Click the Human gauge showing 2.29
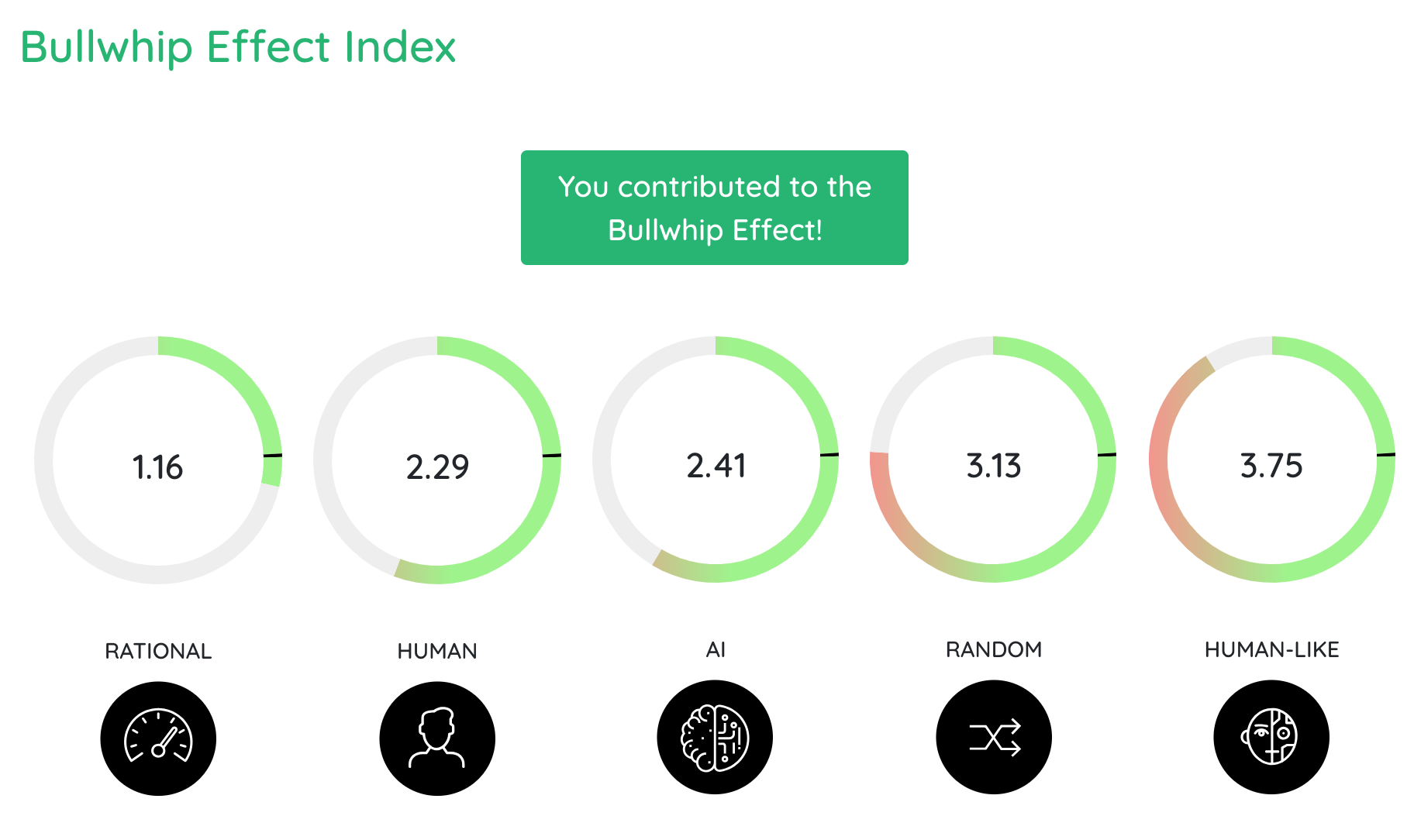 (437, 460)
